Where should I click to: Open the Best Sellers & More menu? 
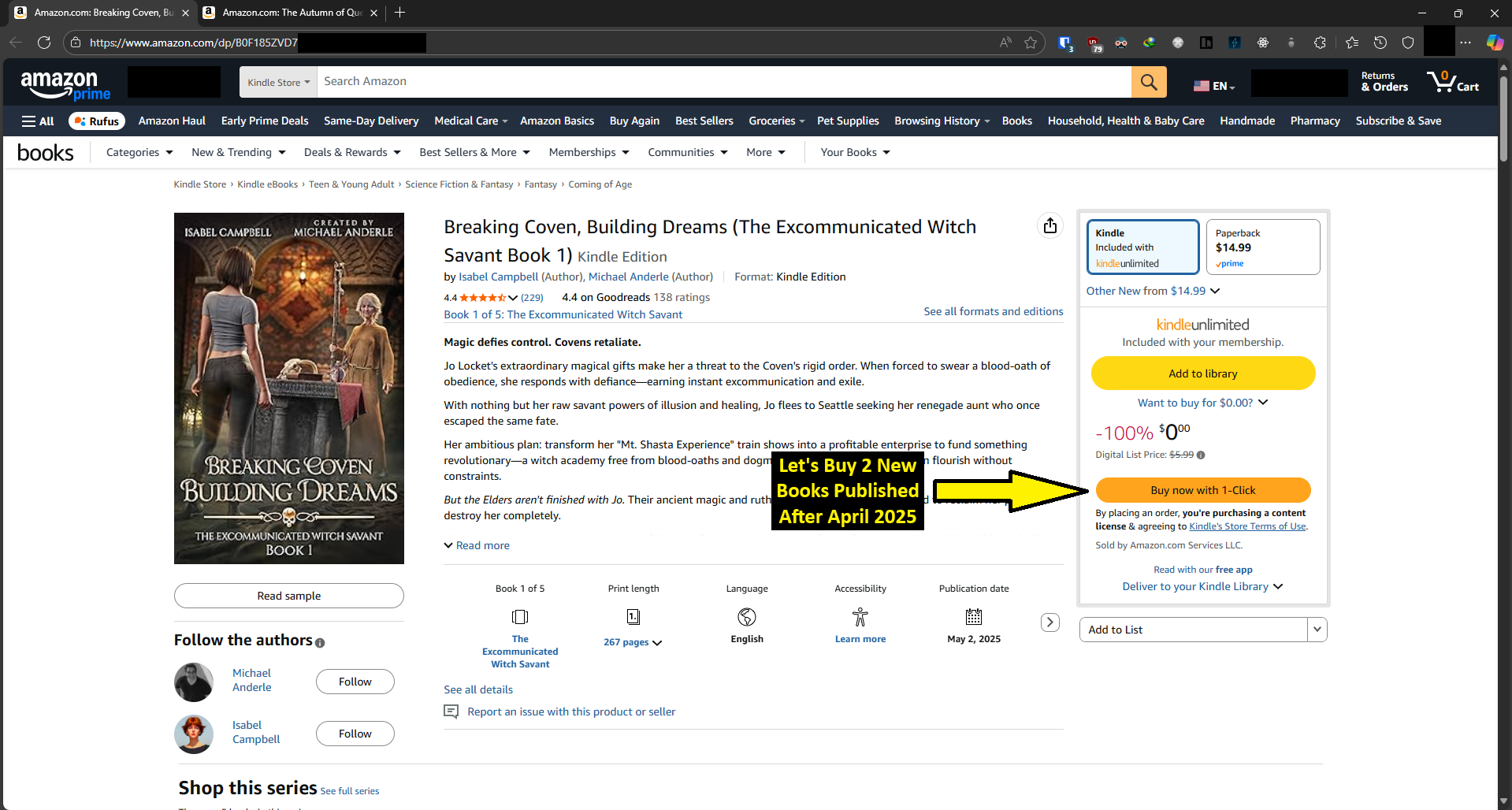point(474,151)
